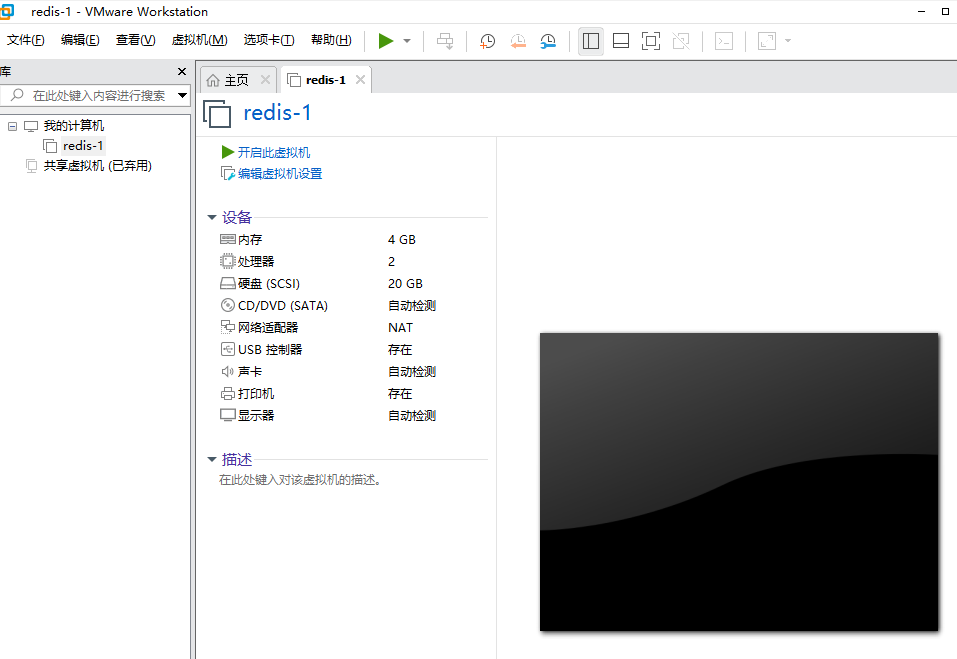Screen dimensions: 957x659
Task: Enter full screen mode icon
Action: point(651,41)
